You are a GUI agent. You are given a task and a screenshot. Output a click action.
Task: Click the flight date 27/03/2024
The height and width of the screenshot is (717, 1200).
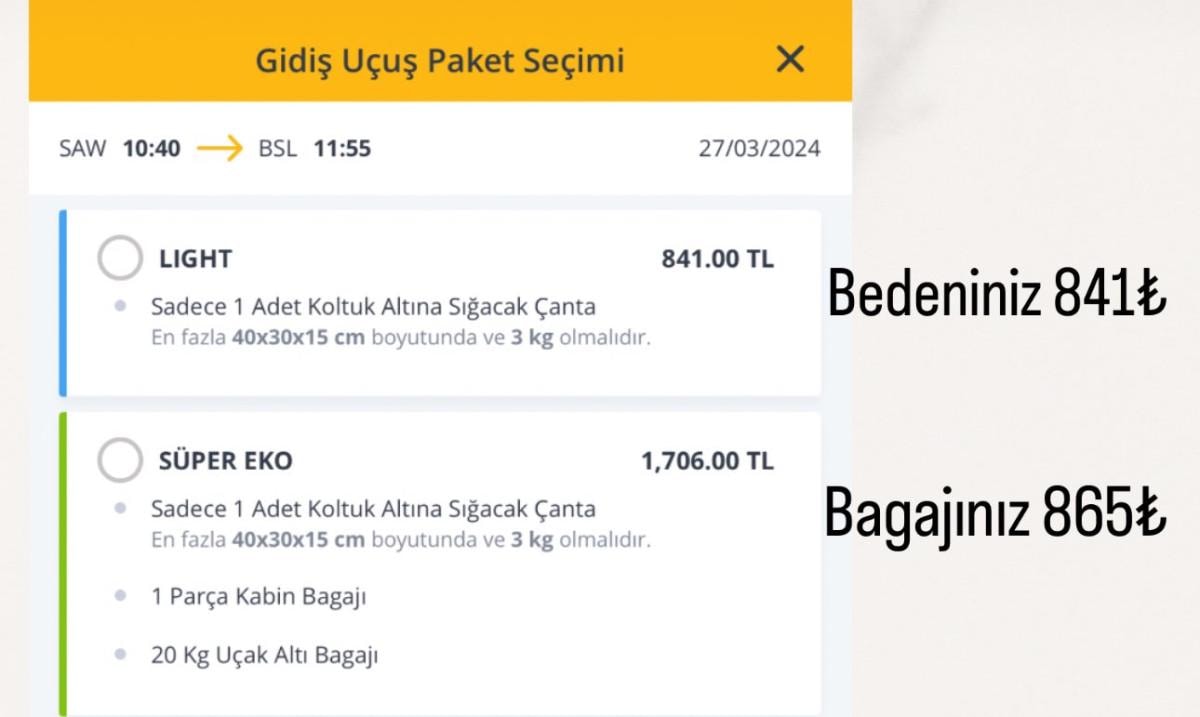759,150
